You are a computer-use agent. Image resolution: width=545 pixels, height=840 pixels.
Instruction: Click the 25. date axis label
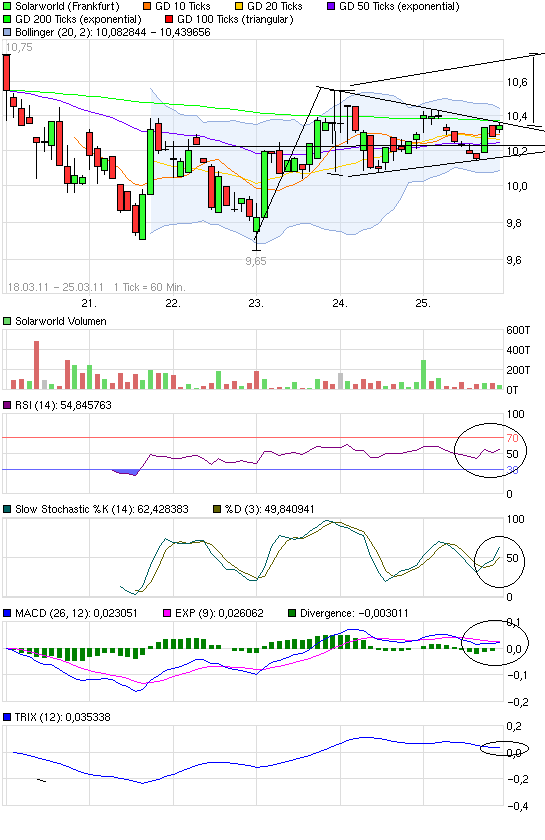coord(423,304)
